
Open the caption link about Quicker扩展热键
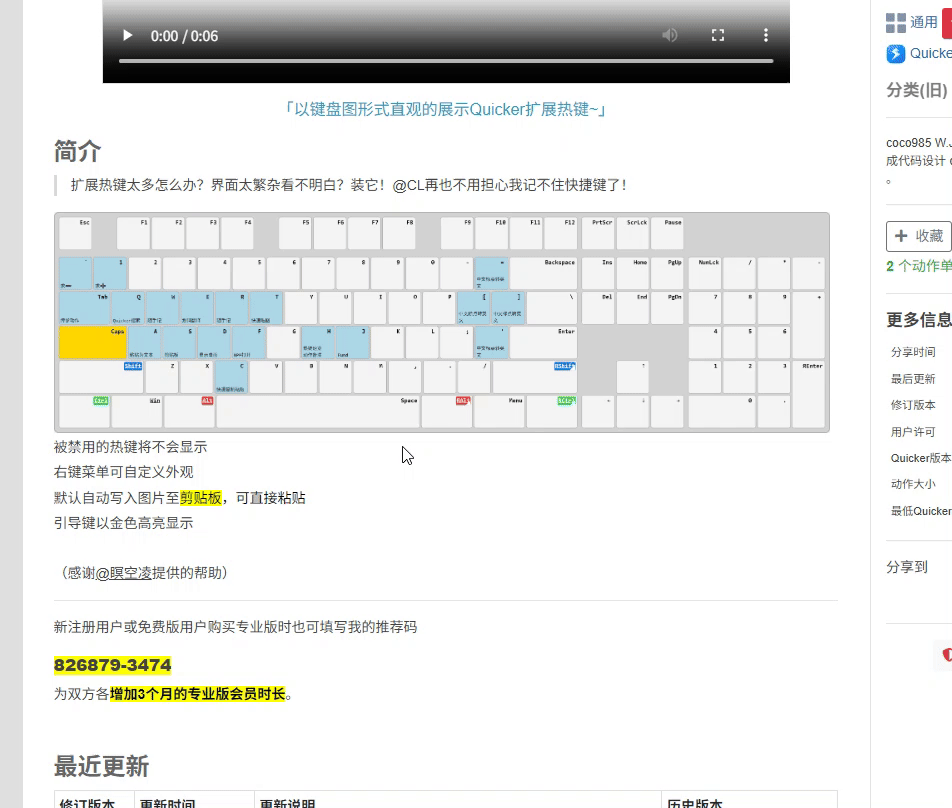446,109
